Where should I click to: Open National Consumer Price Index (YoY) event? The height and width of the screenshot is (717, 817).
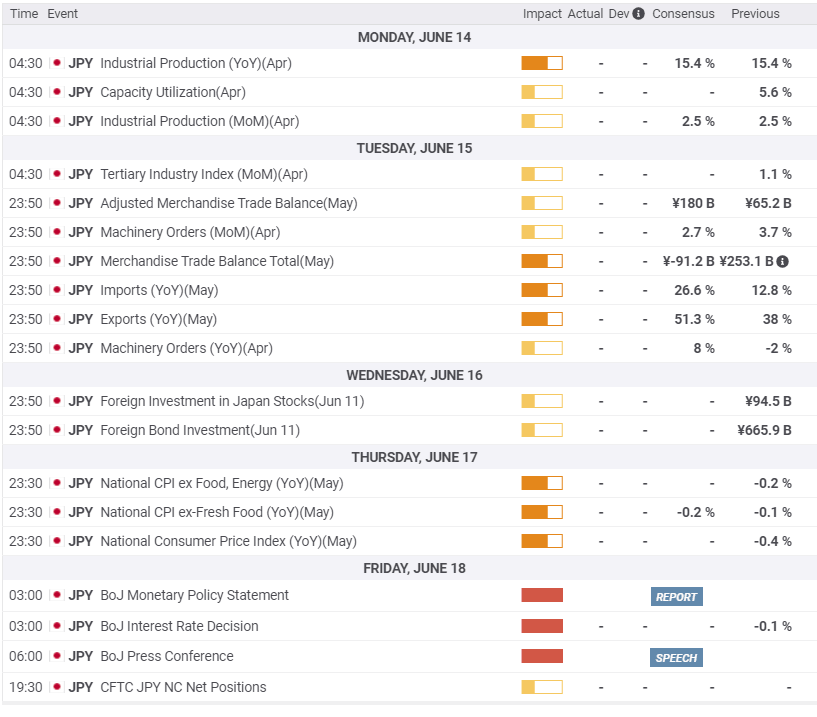tap(228, 542)
